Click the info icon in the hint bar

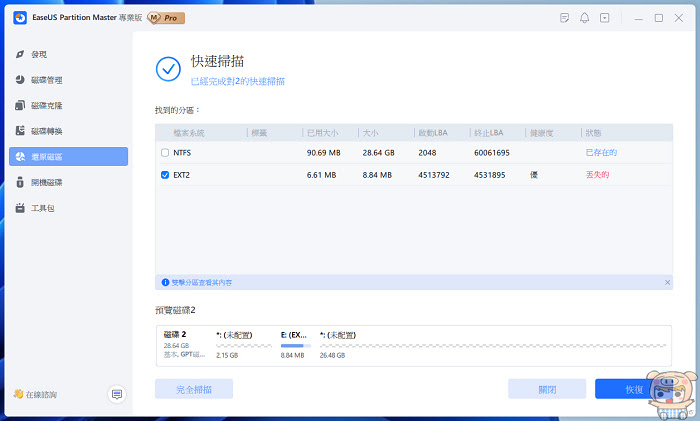(x=165, y=283)
